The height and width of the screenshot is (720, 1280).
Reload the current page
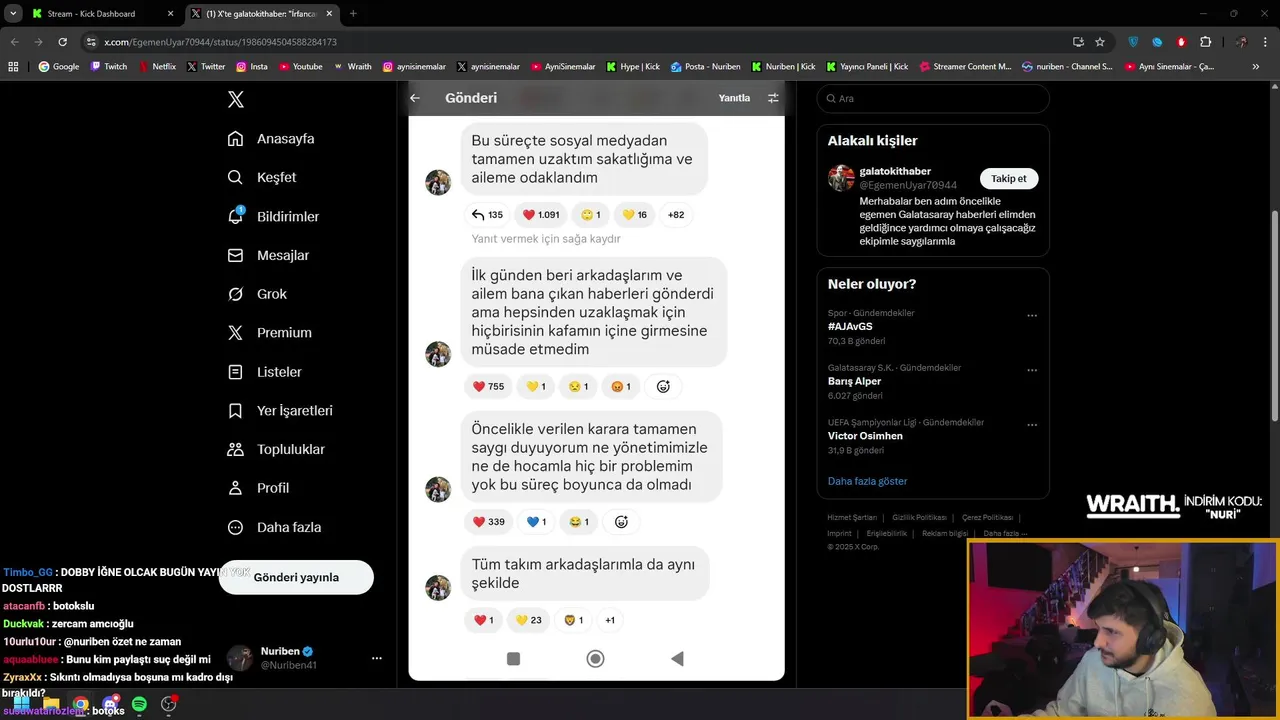coord(62,42)
